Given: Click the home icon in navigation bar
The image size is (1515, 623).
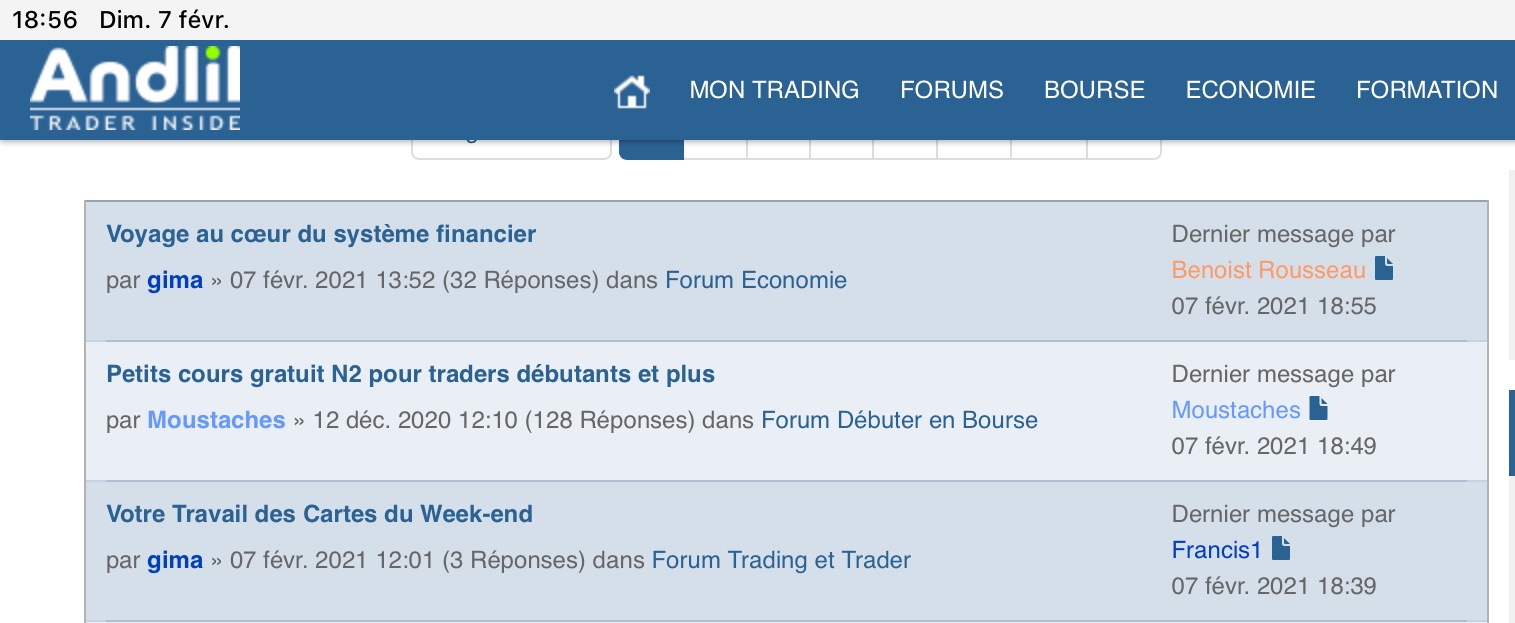Looking at the screenshot, I should tap(631, 92).
